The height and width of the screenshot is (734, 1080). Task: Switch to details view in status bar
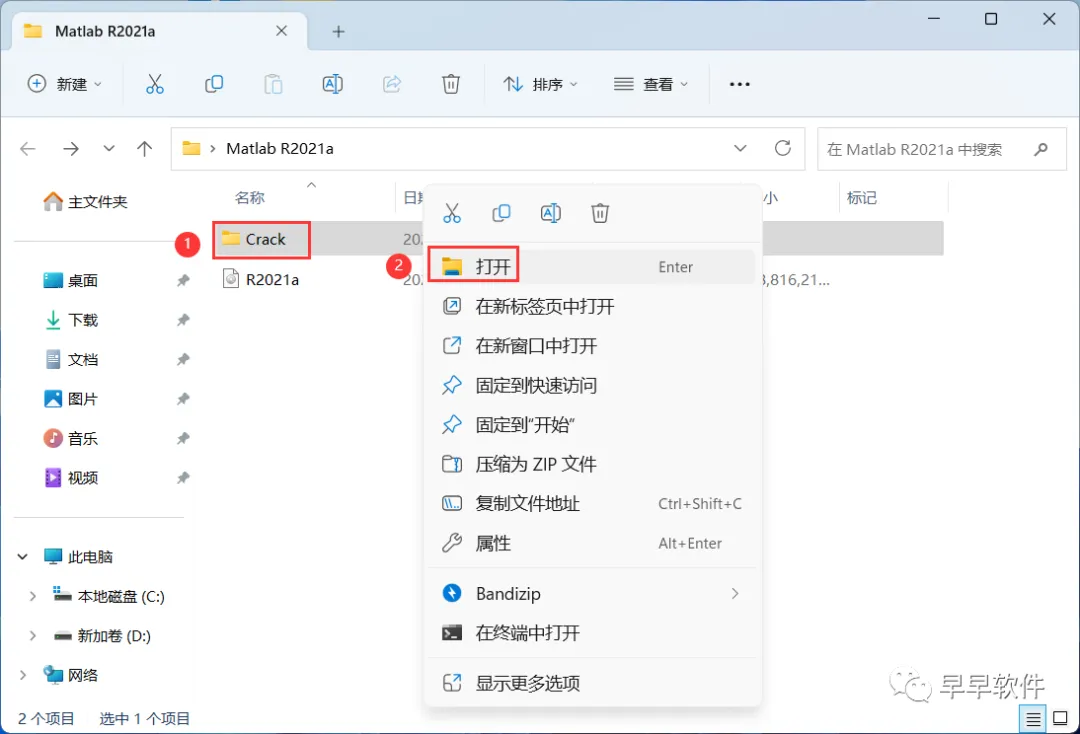pyautogui.click(x=1032, y=720)
